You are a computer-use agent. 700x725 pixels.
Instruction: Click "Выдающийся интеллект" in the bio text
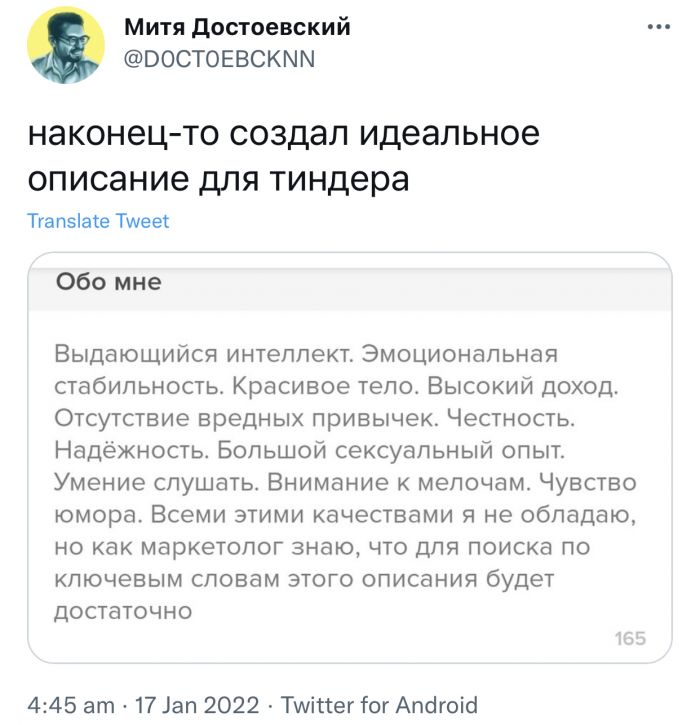click(x=201, y=355)
